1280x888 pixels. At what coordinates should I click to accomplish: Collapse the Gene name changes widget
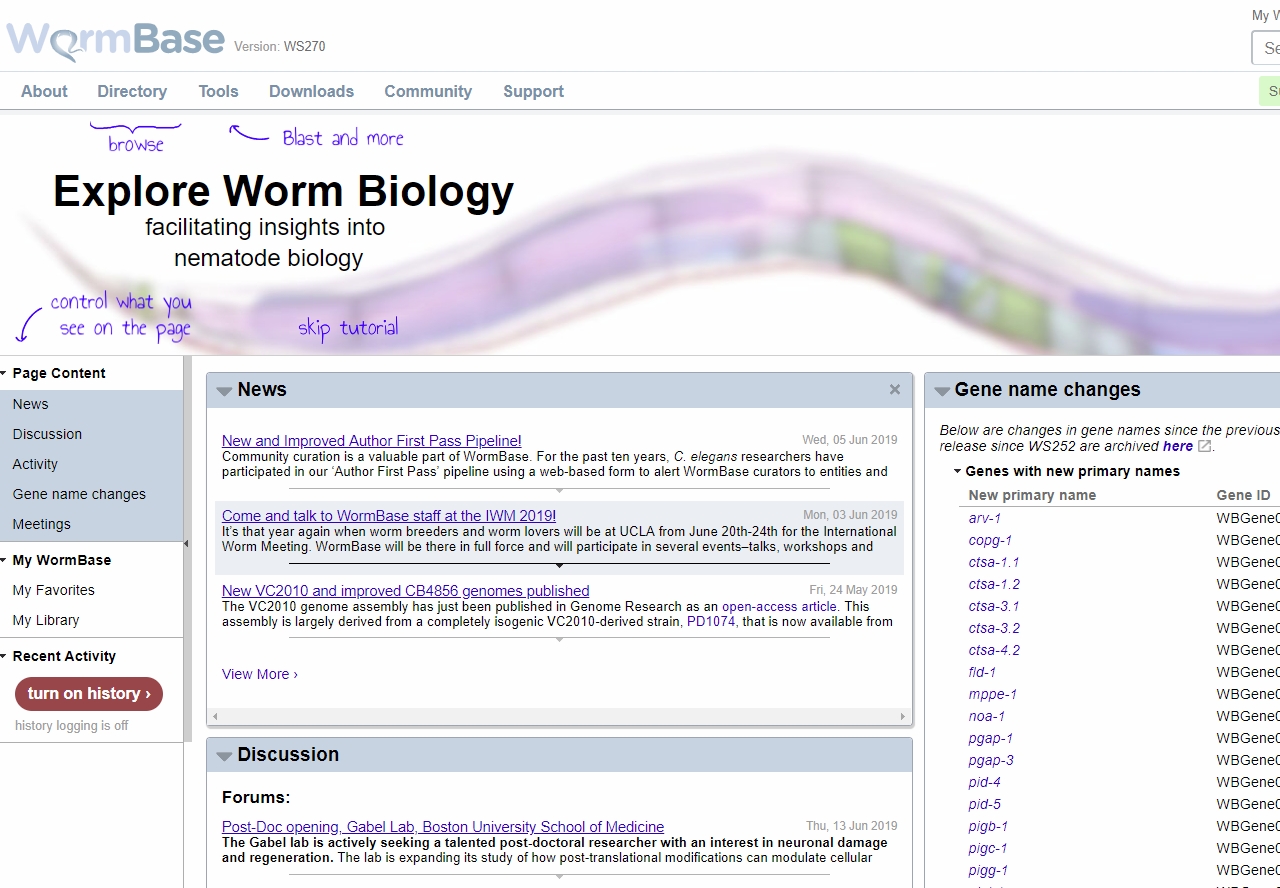942,391
